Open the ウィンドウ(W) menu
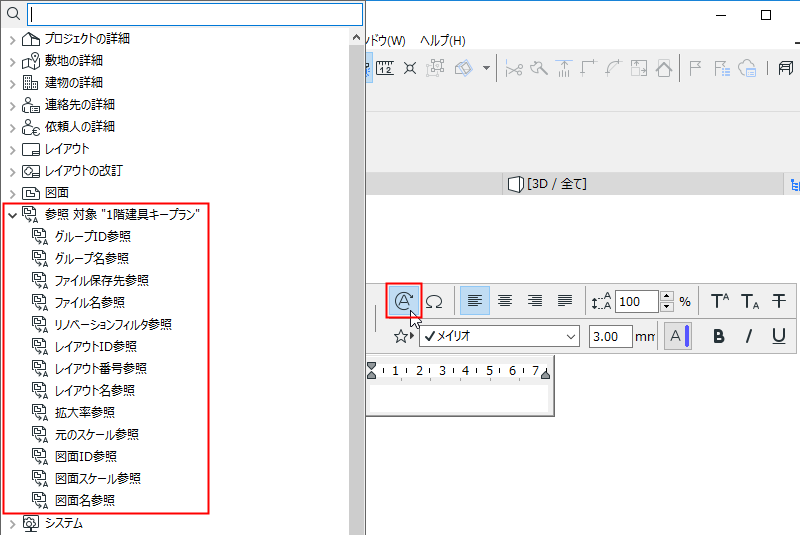 tap(386, 40)
